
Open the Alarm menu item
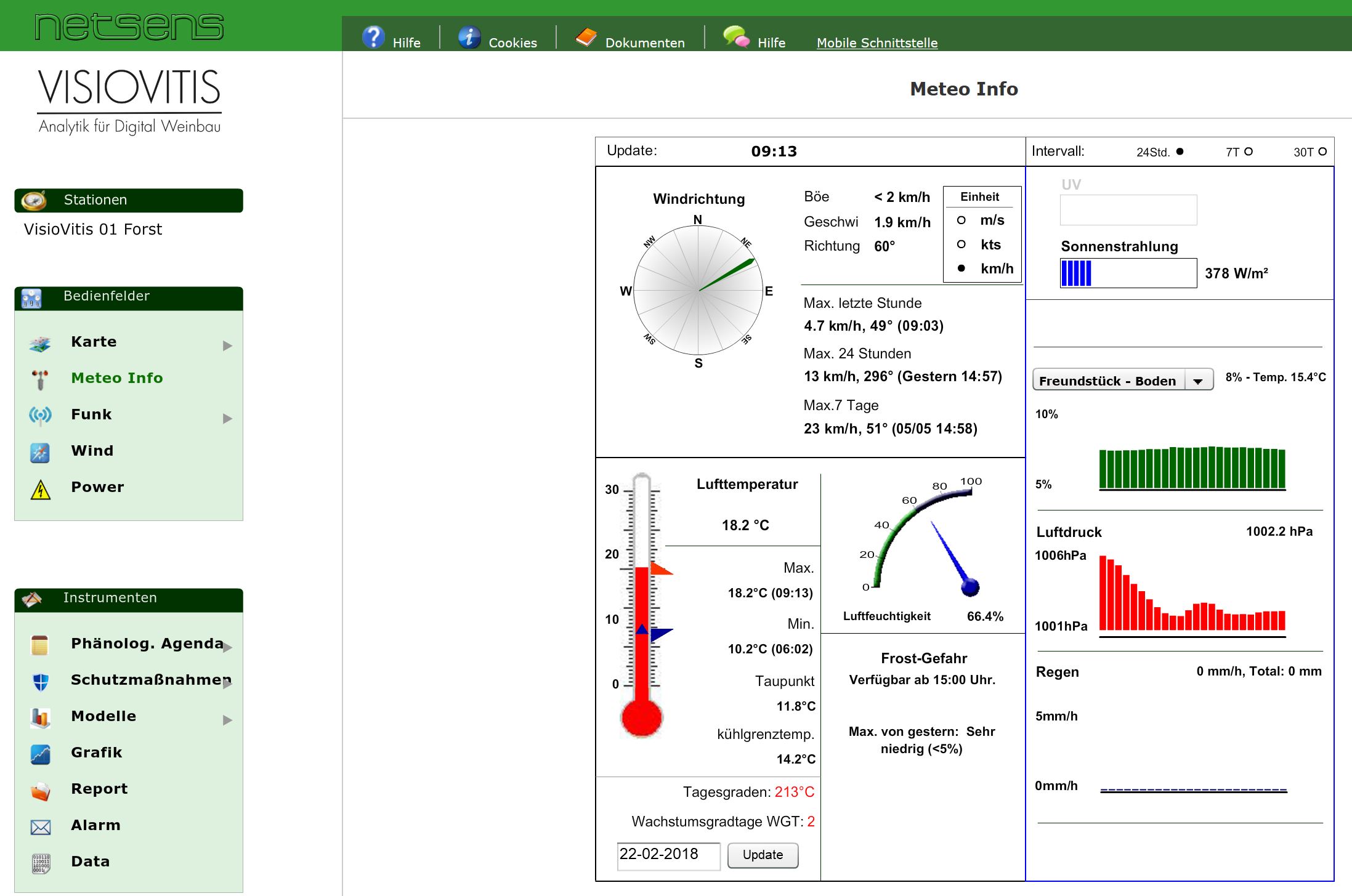tap(95, 825)
